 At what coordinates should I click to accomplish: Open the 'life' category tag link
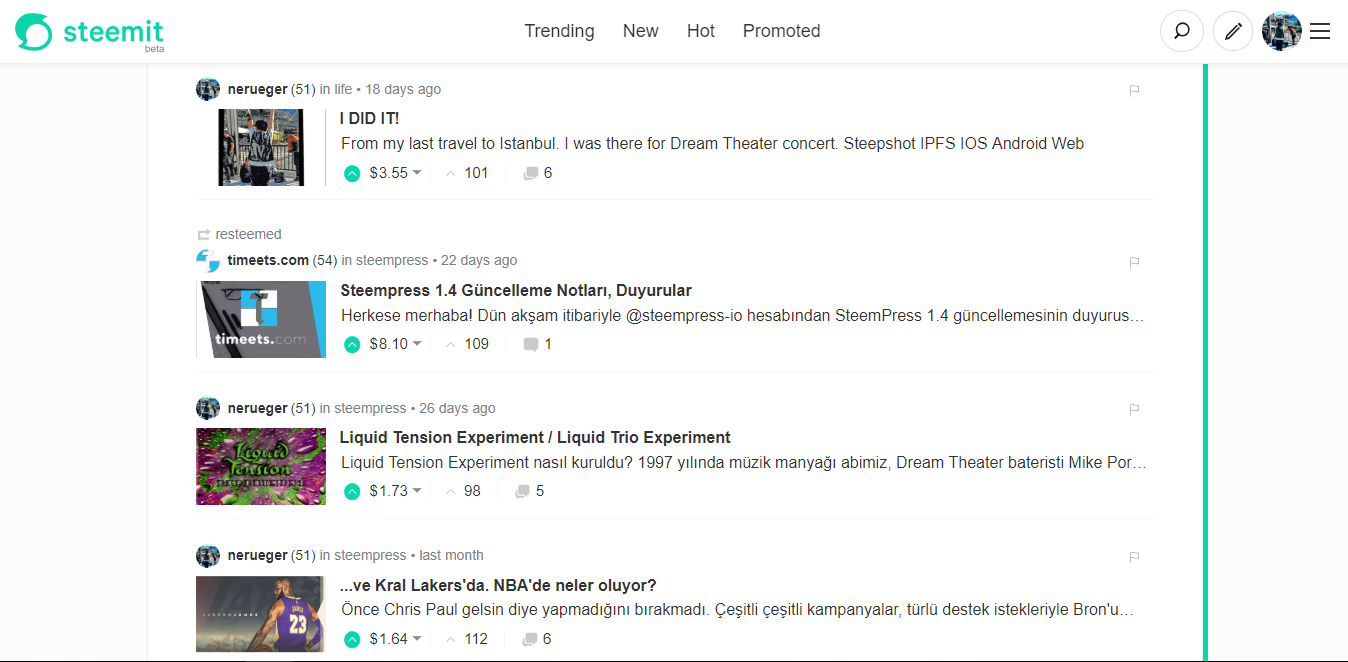[x=343, y=89]
